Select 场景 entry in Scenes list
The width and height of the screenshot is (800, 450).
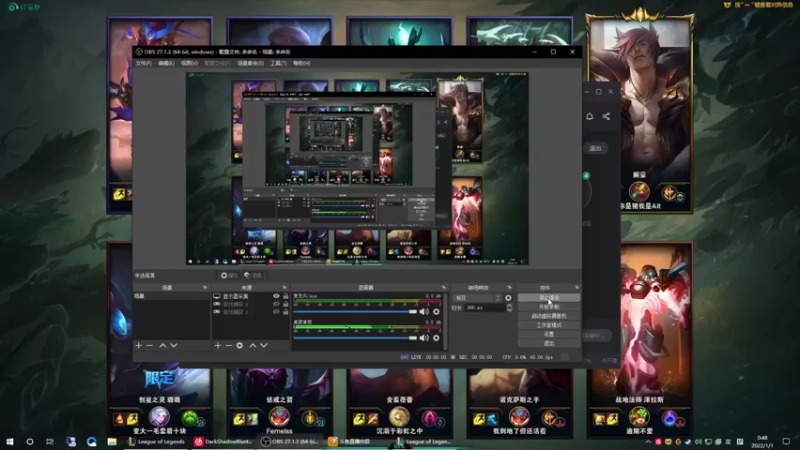(x=171, y=296)
